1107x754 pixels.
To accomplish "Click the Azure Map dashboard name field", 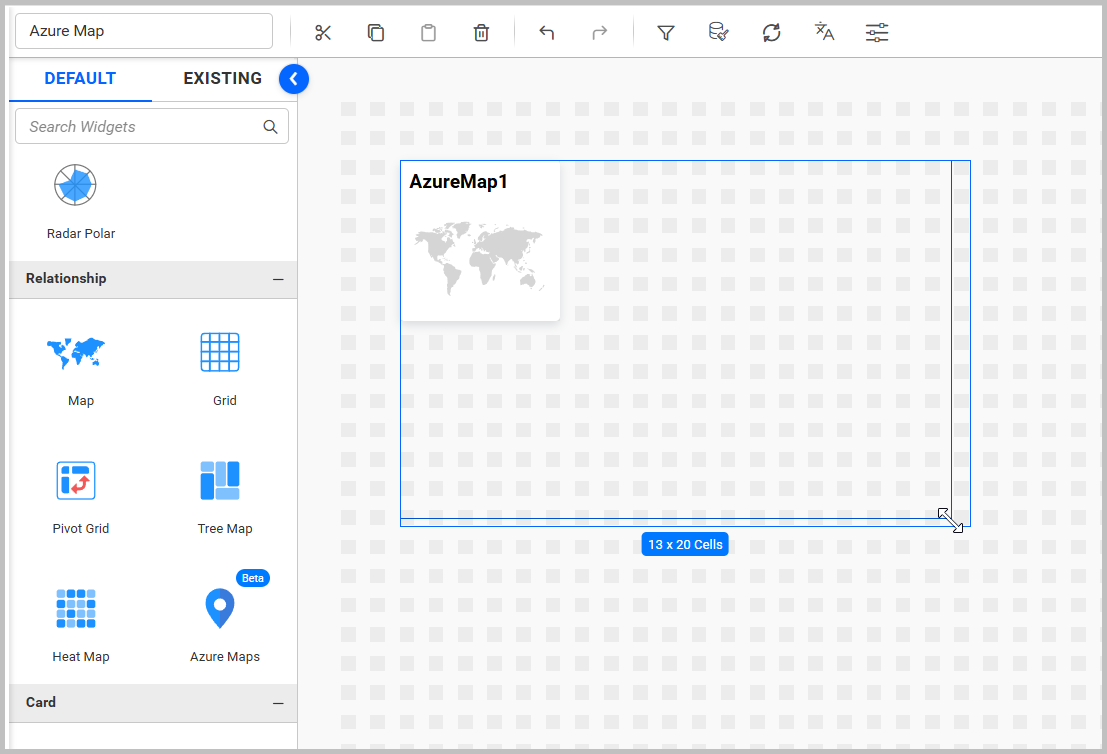I will coord(143,31).
